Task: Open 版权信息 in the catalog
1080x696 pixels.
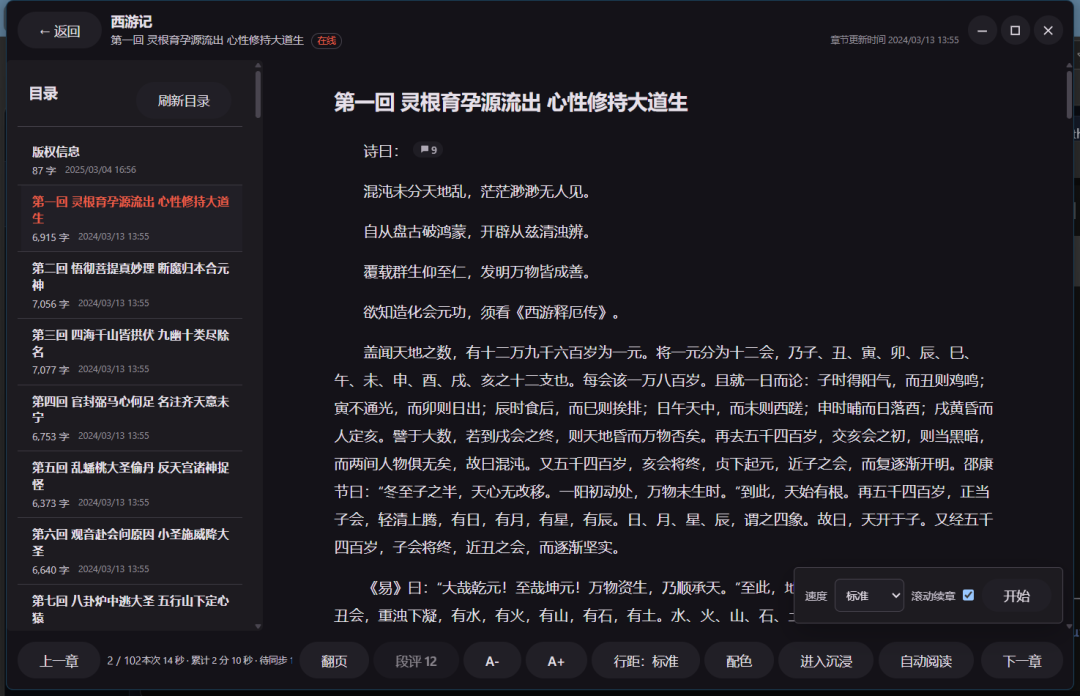Action: [130, 160]
